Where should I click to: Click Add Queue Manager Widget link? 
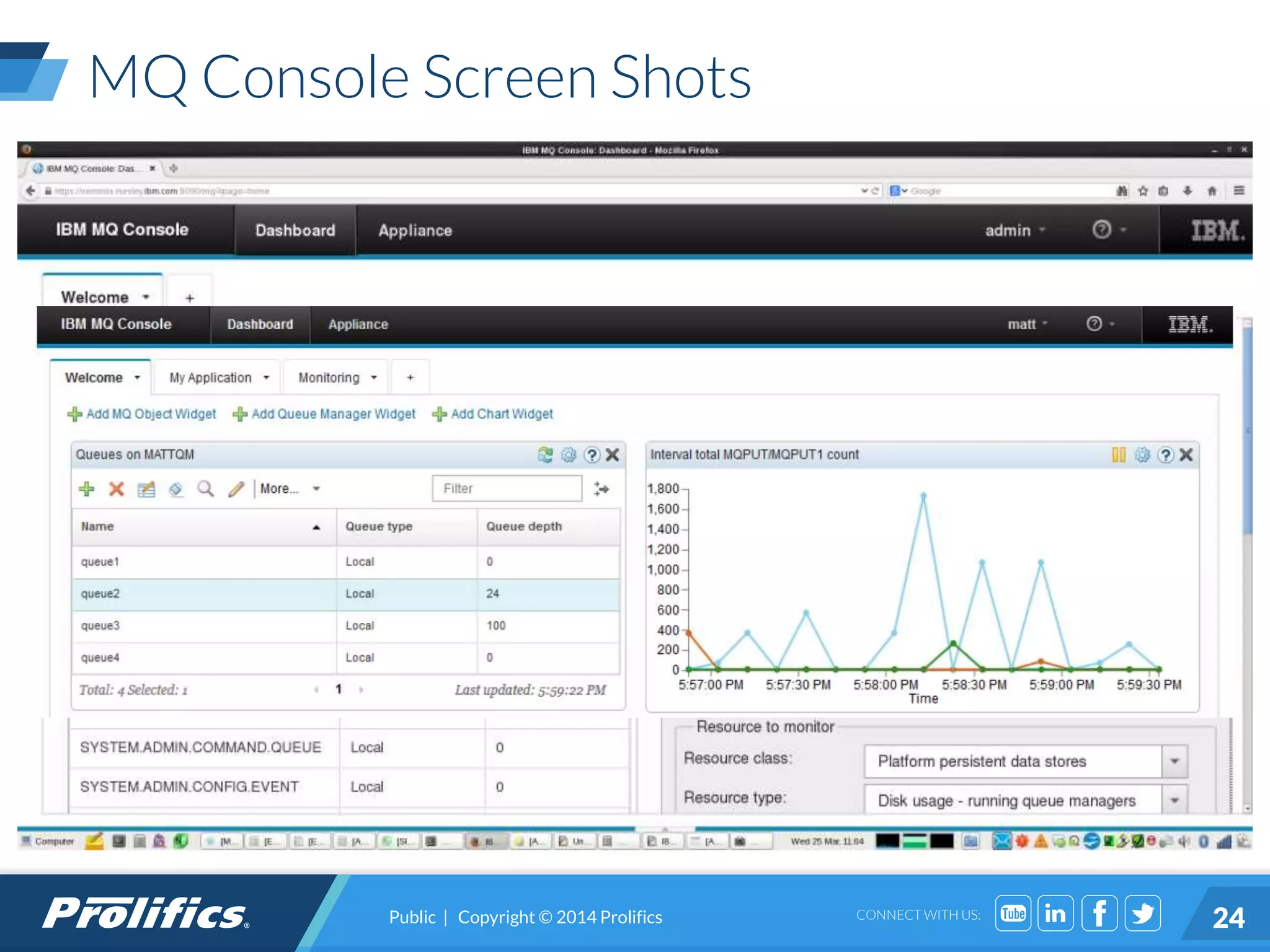(324, 414)
